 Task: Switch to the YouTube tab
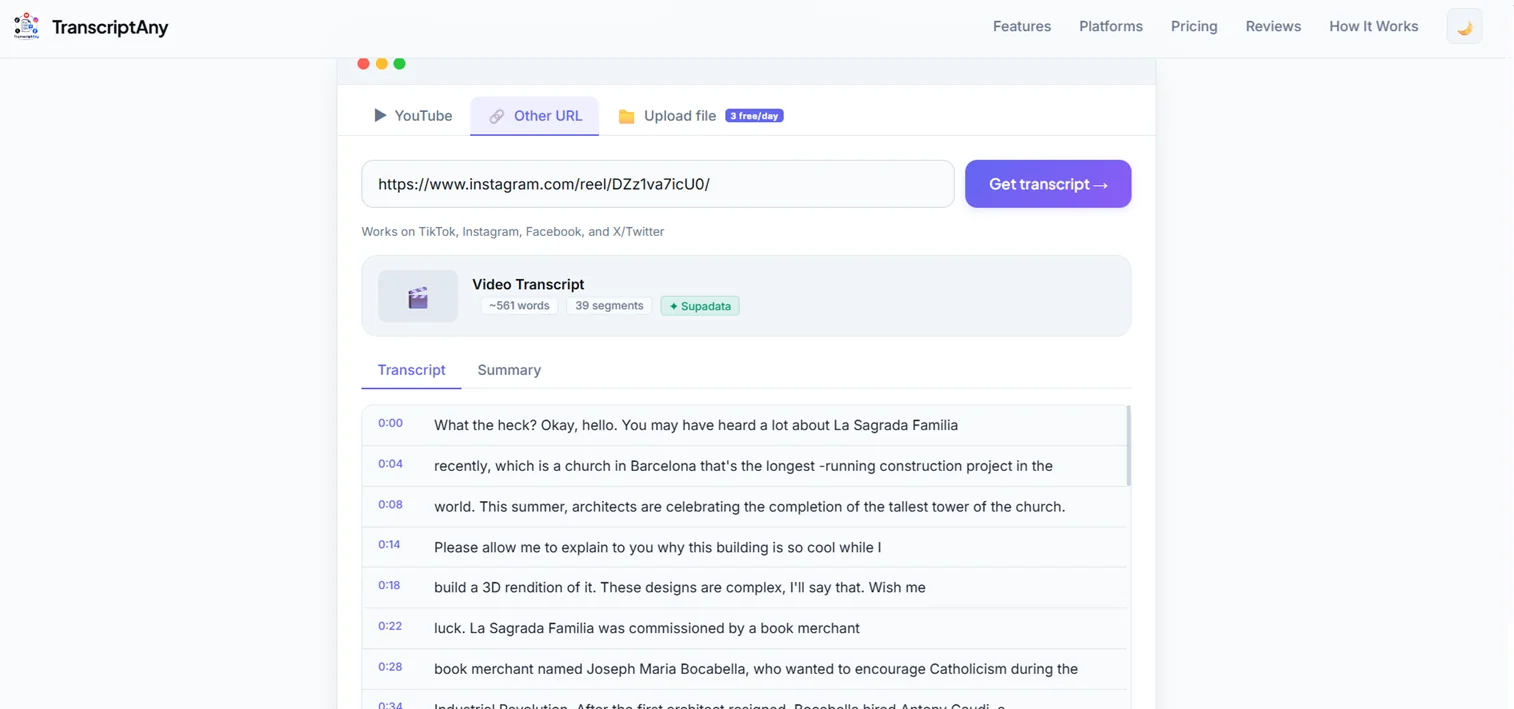(x=412, y=116)
